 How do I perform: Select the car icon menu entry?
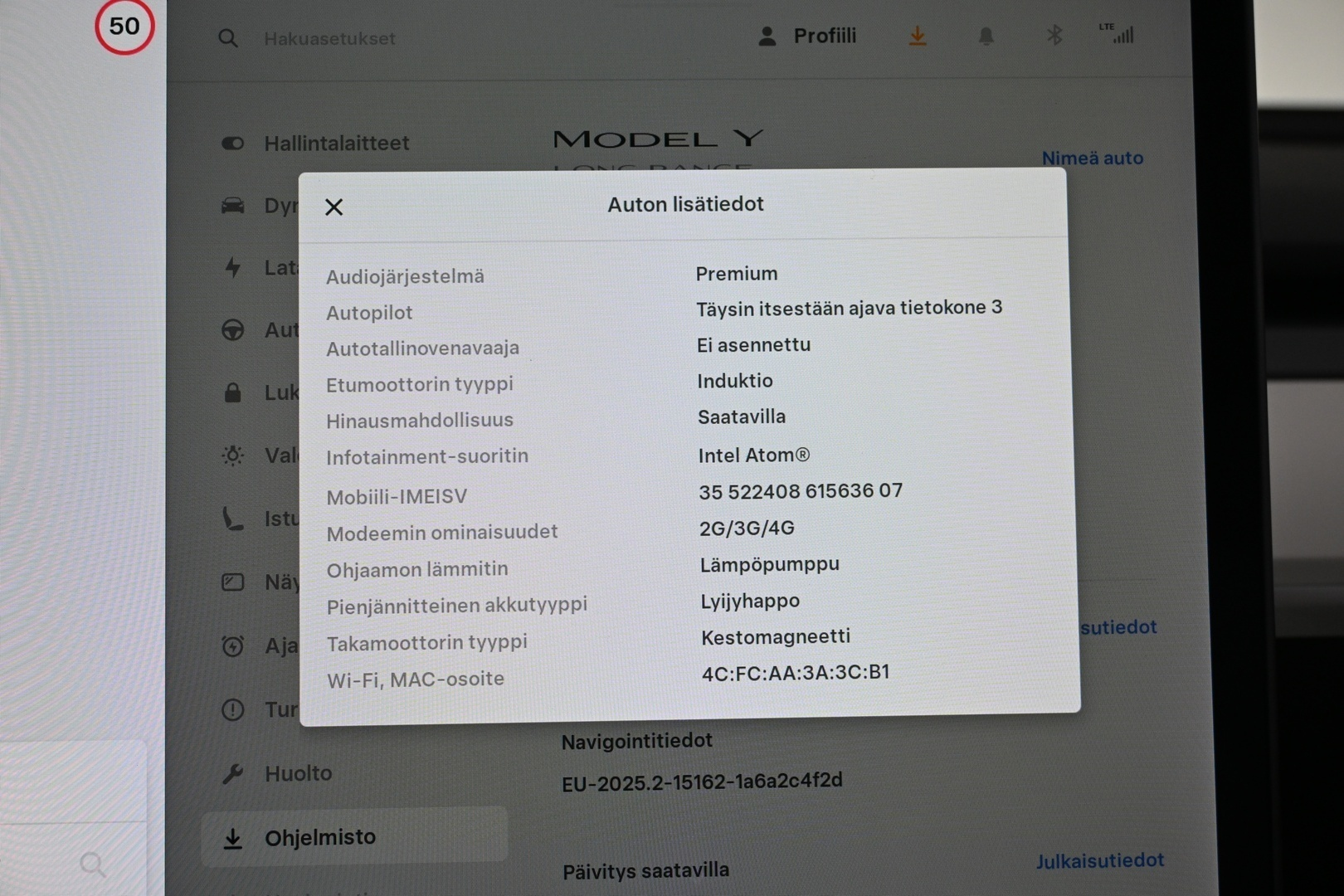(x=233, y=205)
